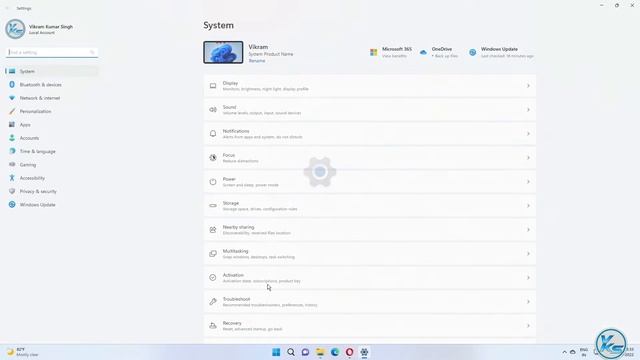Open the weather widget on taskbar
The image size is (640, 360).
[22, 352]
